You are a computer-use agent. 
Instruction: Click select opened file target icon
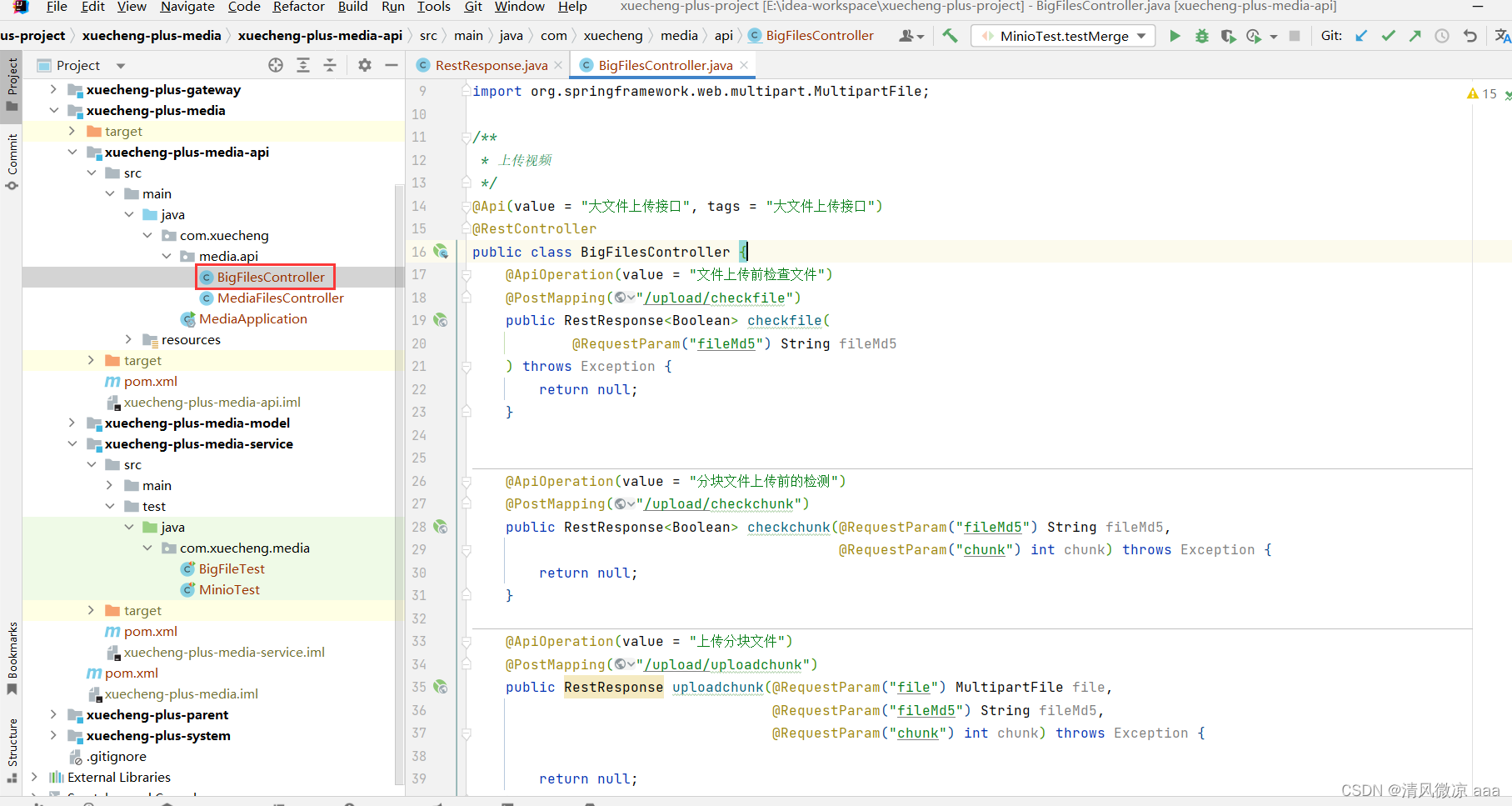tap(276, 65)
